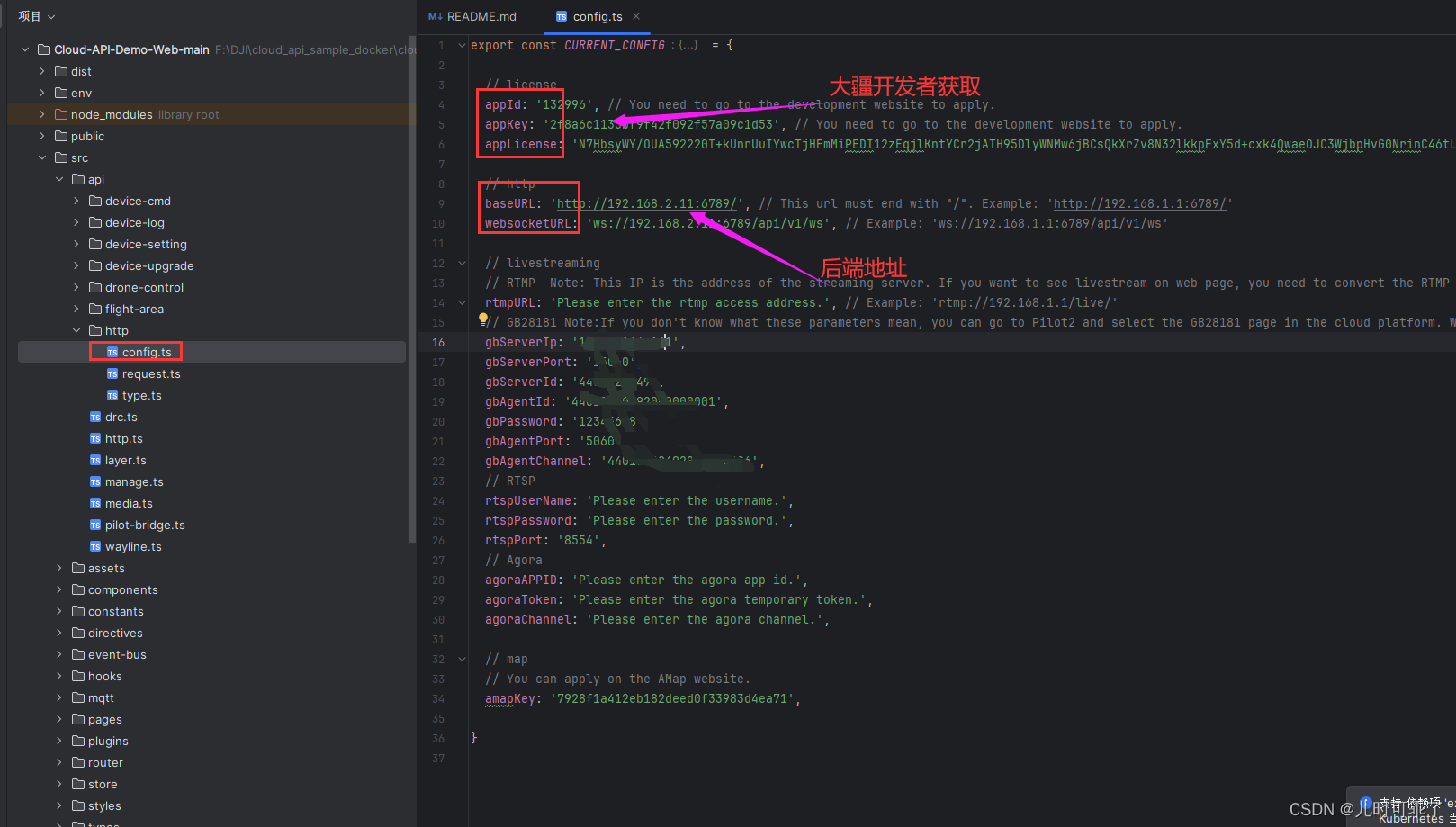
Task: Expand the directives folder
Action: (x=59, y=633)
